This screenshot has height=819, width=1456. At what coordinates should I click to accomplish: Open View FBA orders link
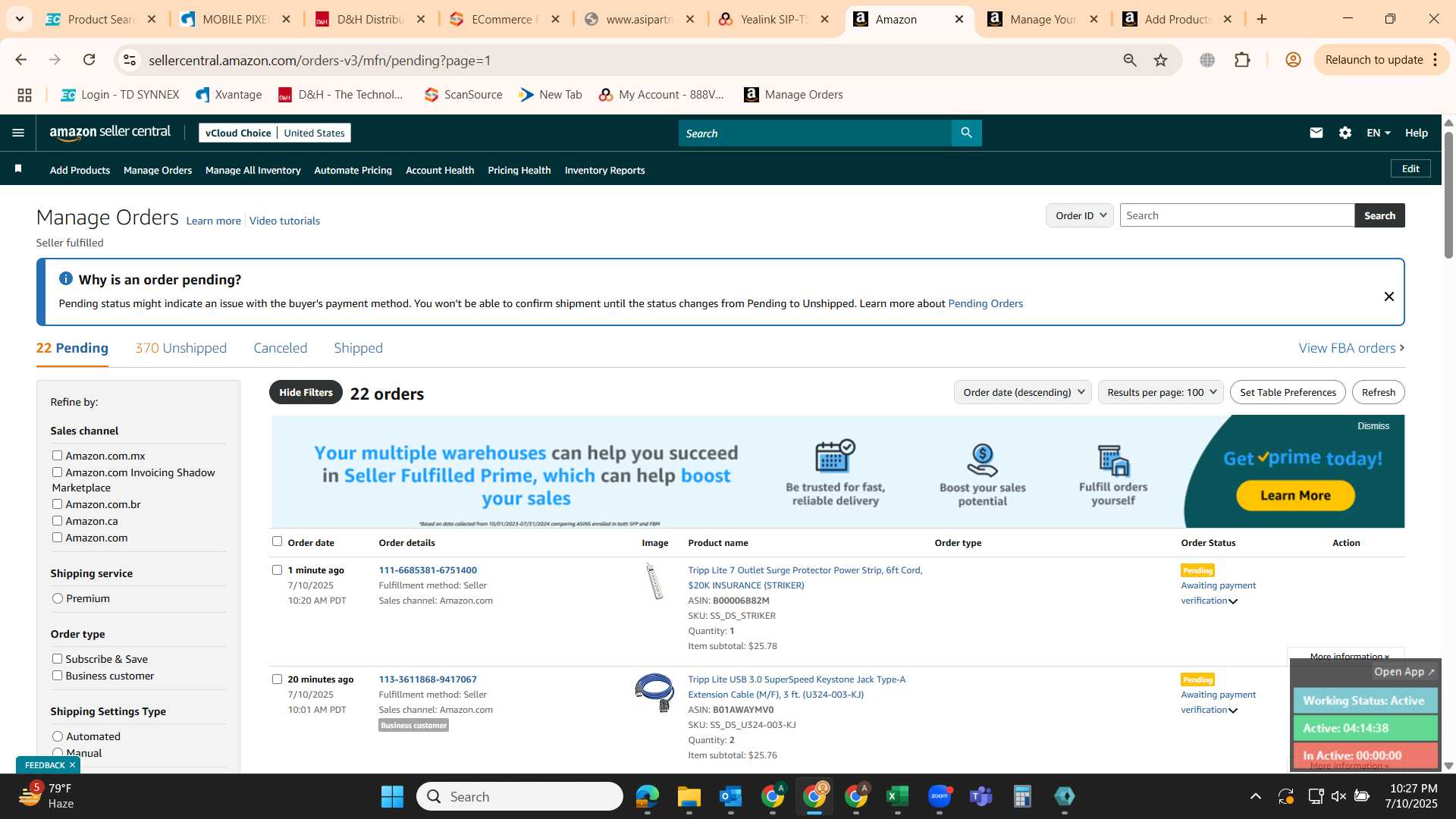click(1351, 348)
